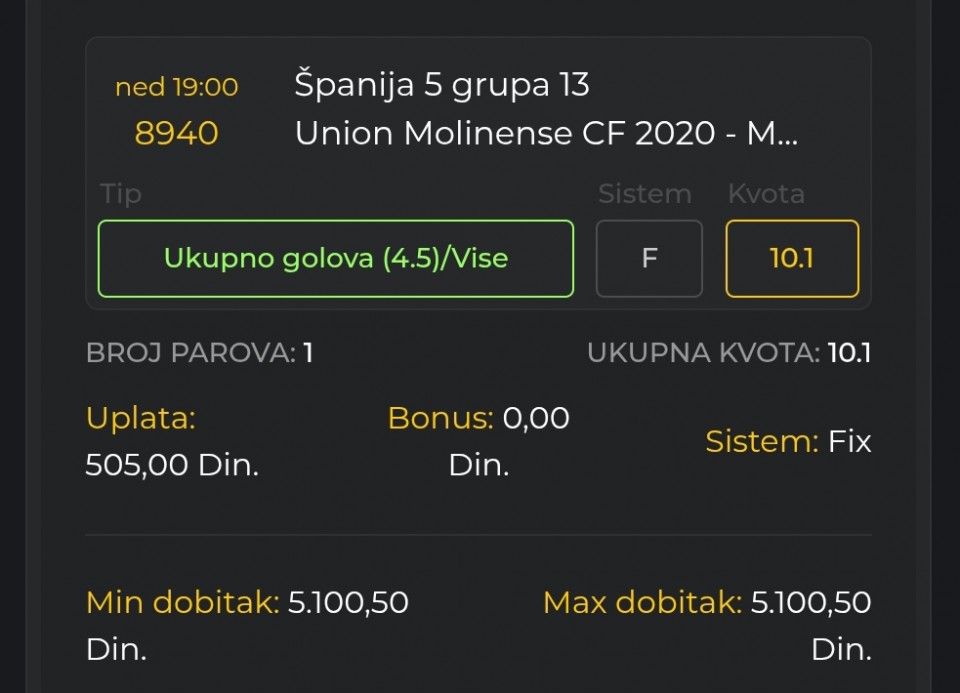Click the Uplata: heading
960x693 pixels.
141,419
